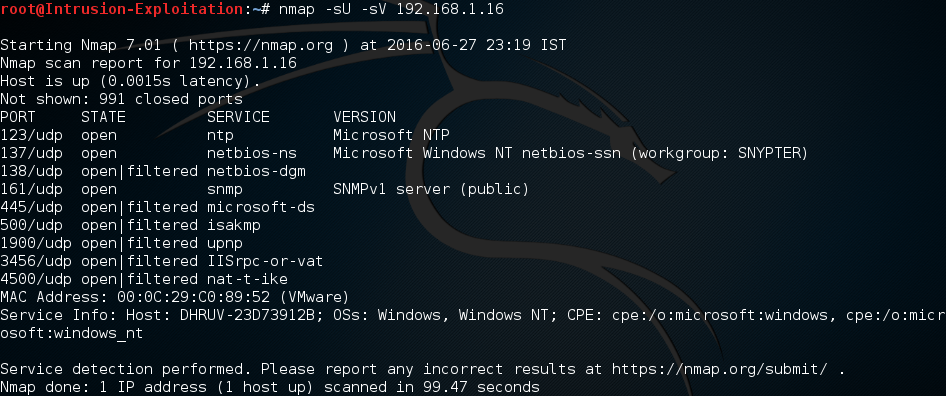Click the VERSION column header
Viewport: 946px width, 396px height.
coord(364,117)
